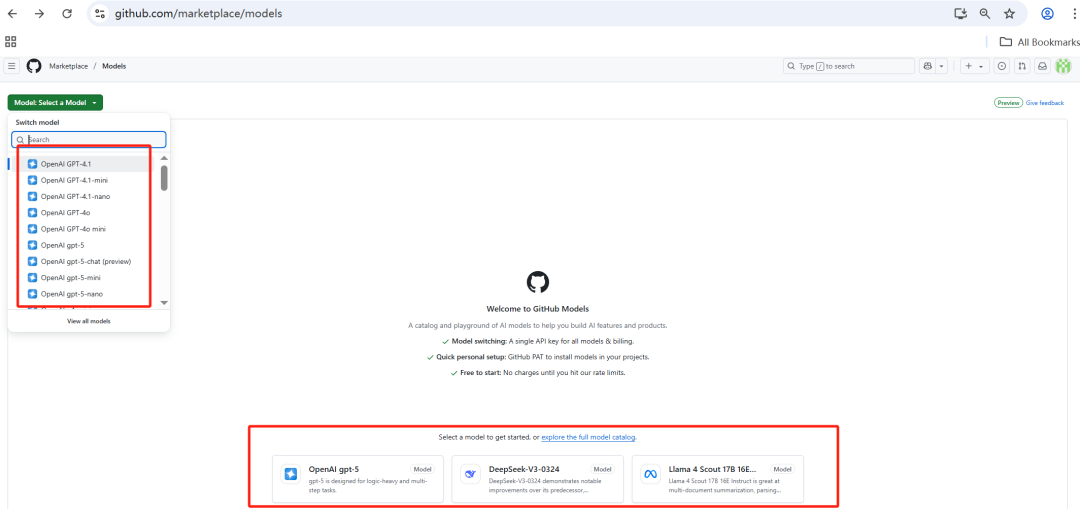The height and width of the screenshot is (509, 1080).
Task: Click View all models button
Action: click(x=89, y=321)
